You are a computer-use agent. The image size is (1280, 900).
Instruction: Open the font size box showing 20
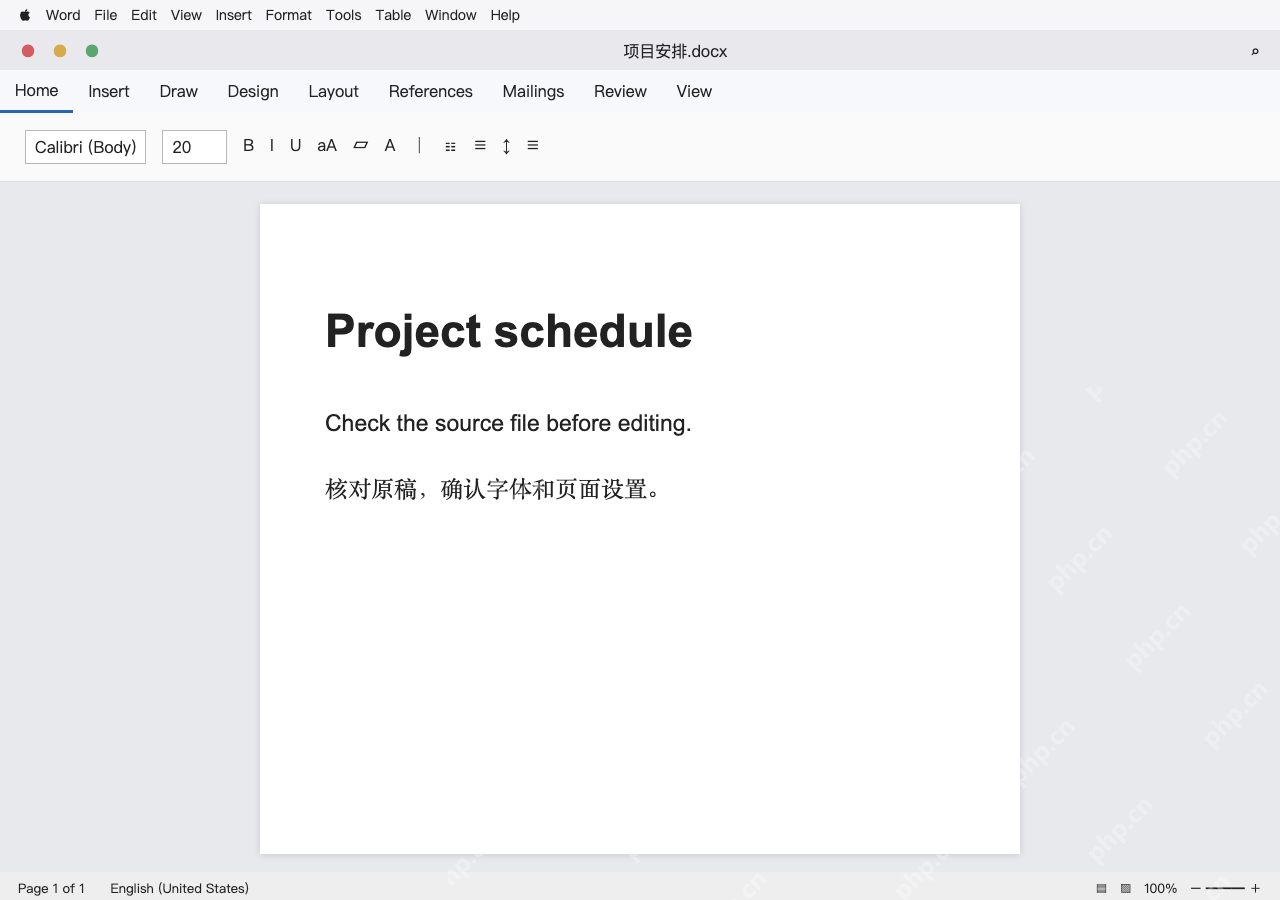click(x=194, y=147)
